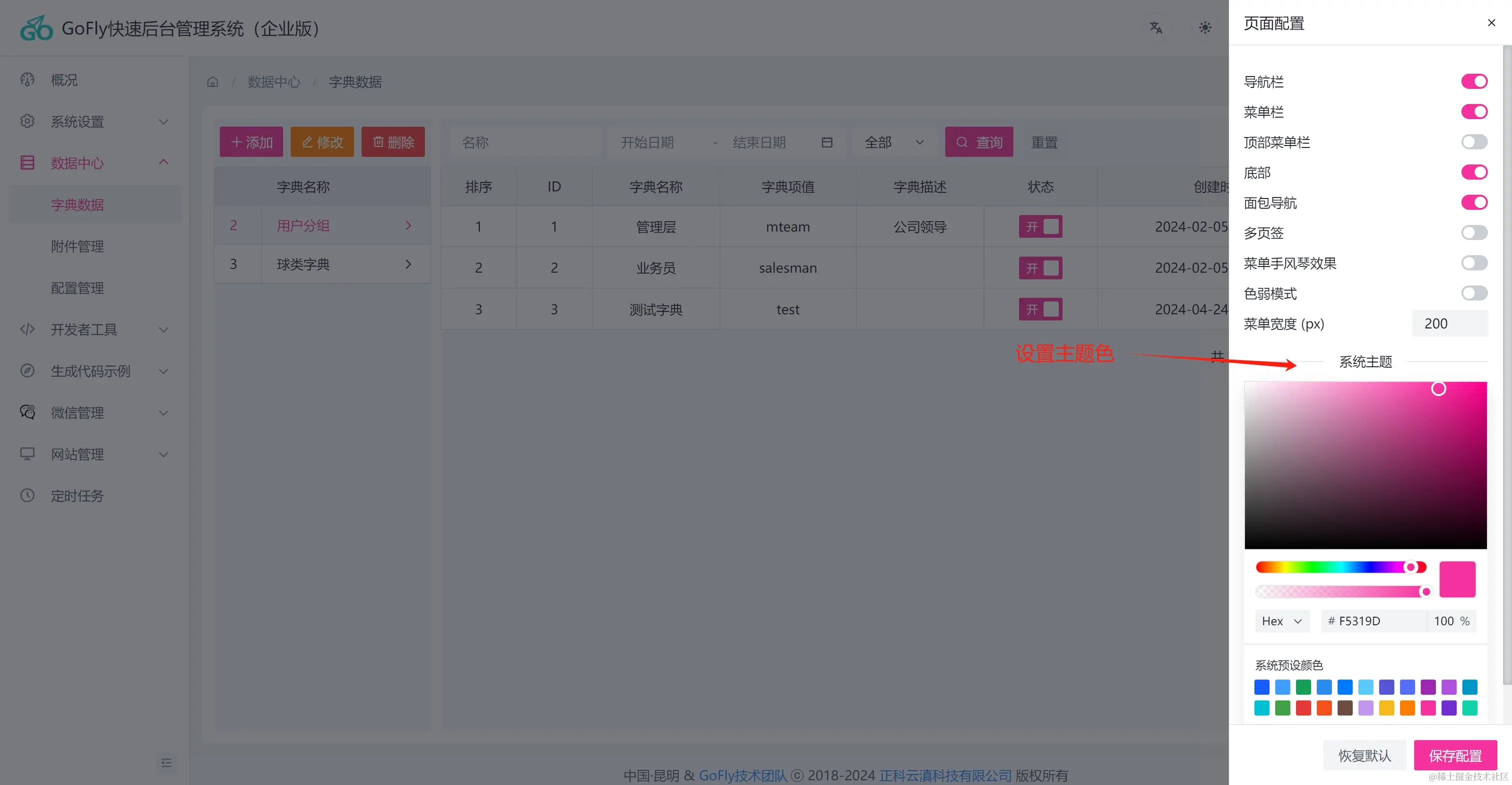This screenshot has width=1512, height=785.
Task: Open the 全部 status dropdown
Action: point(894,142)
